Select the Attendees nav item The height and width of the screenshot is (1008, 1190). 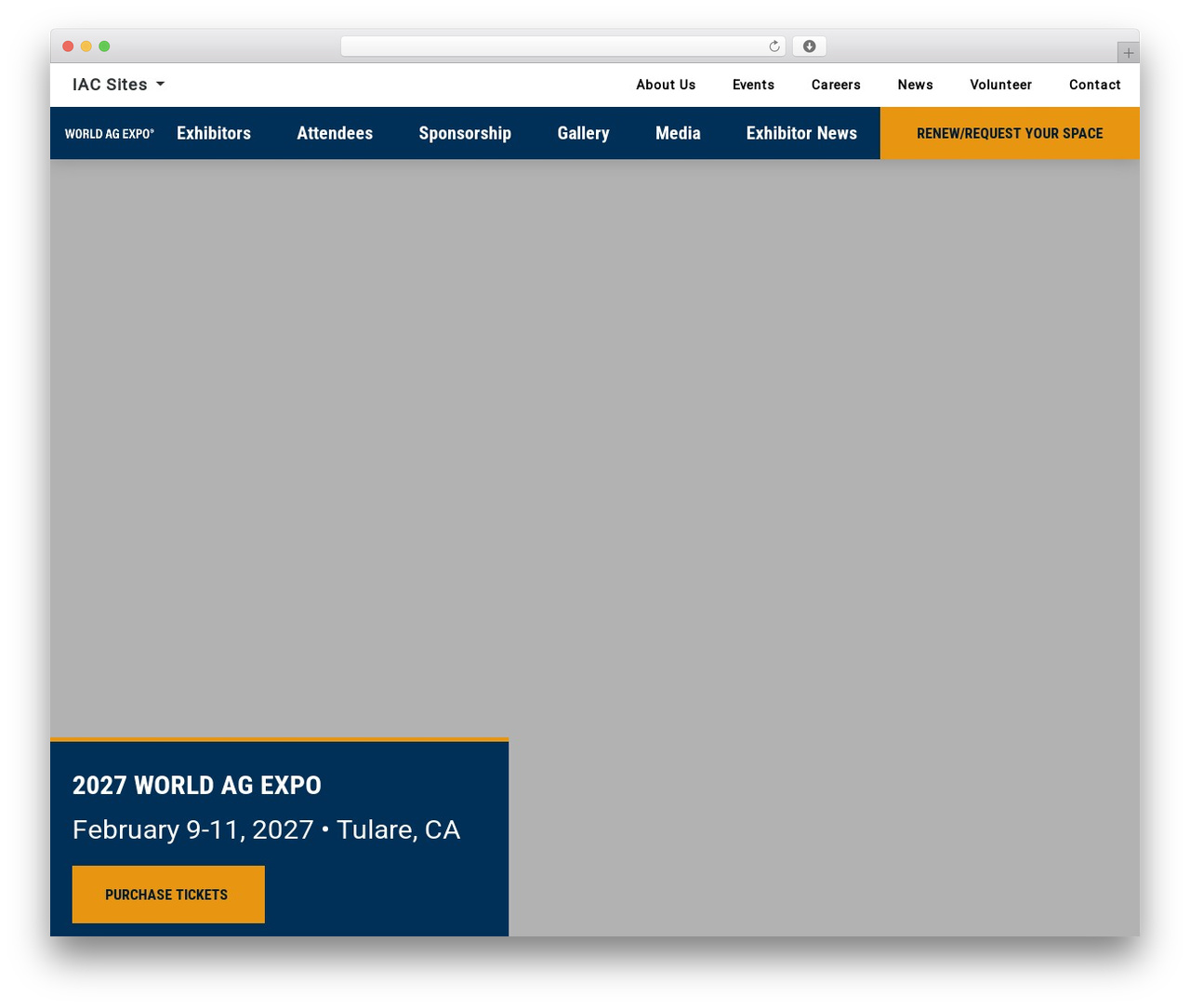[335, 133]
